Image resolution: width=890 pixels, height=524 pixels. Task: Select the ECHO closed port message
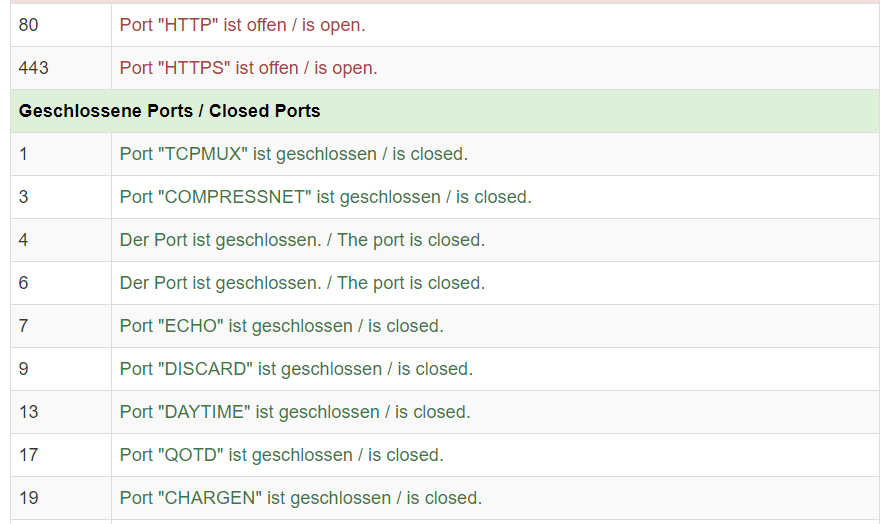pos(282,326)
